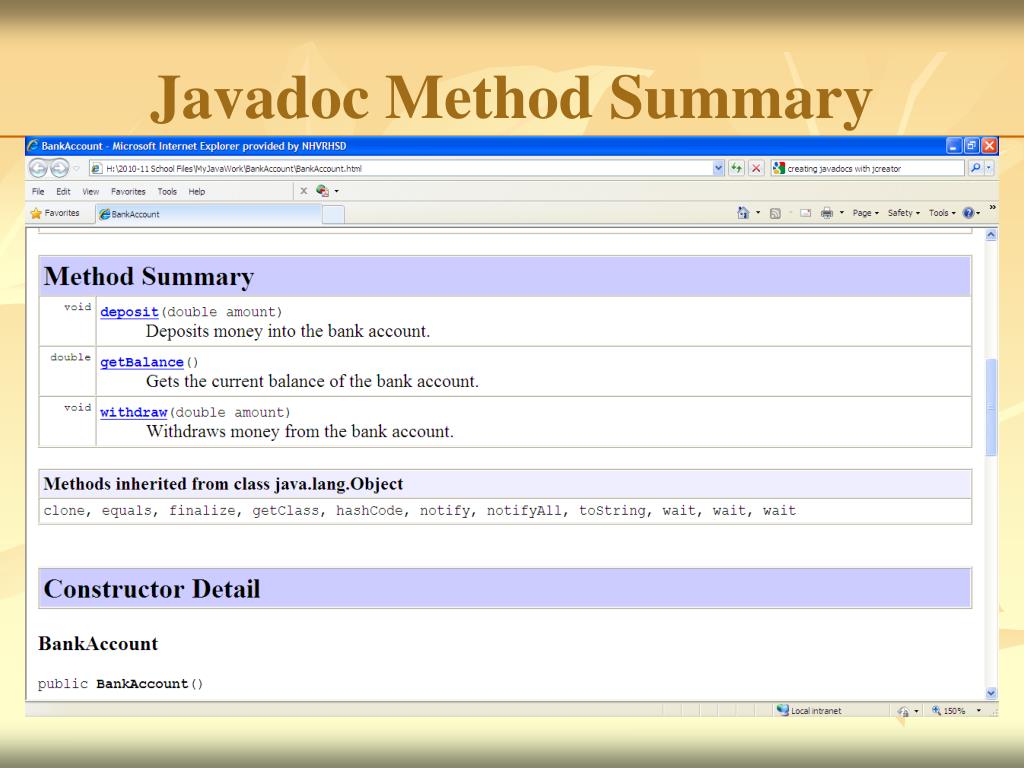
Task: Open the zoom level dropdown arrow
Action: [979, 711]
